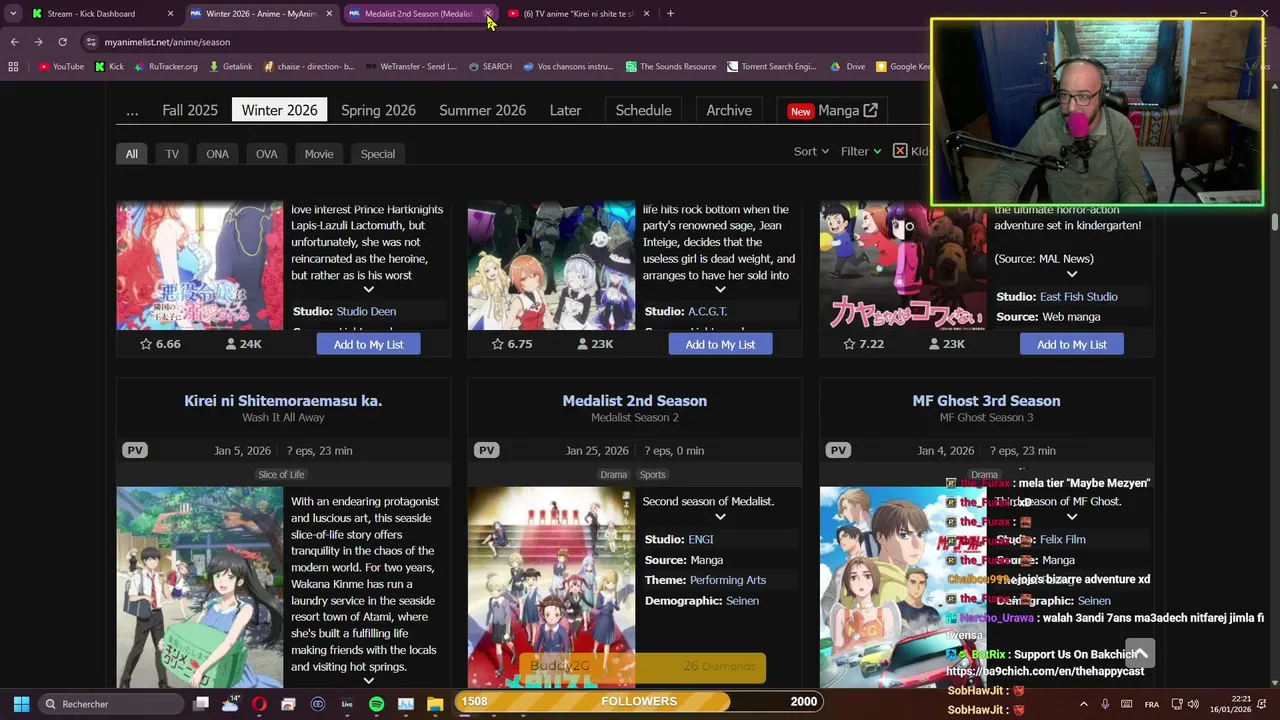Open the volume icon in system tray
The image size is (1280, 720).
point(1193,704)
